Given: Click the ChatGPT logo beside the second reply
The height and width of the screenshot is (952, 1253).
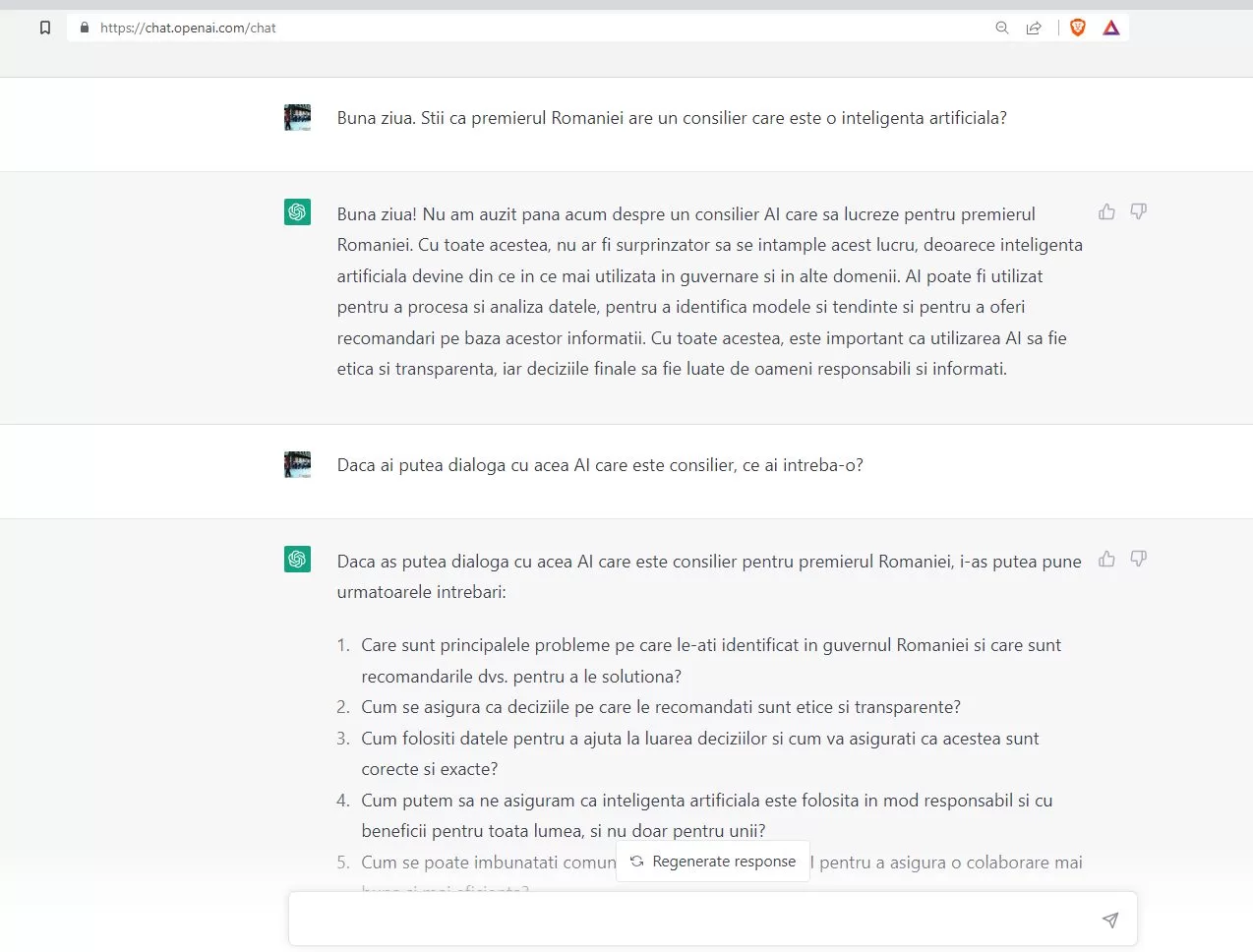Looking at the screenshot, I should [297, 560].
